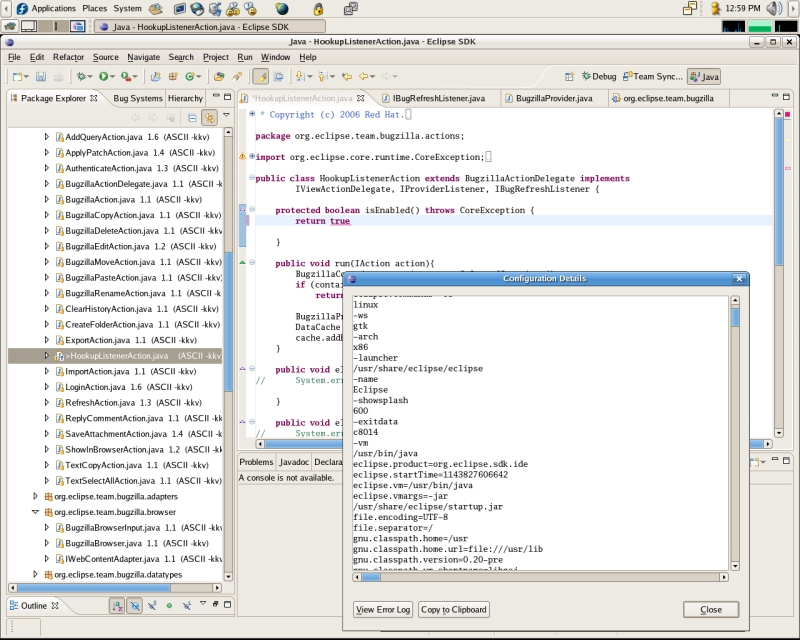800x640 pixels.
Task: Click the Last Edit Location icon
Action: click(x=347, y=77)
